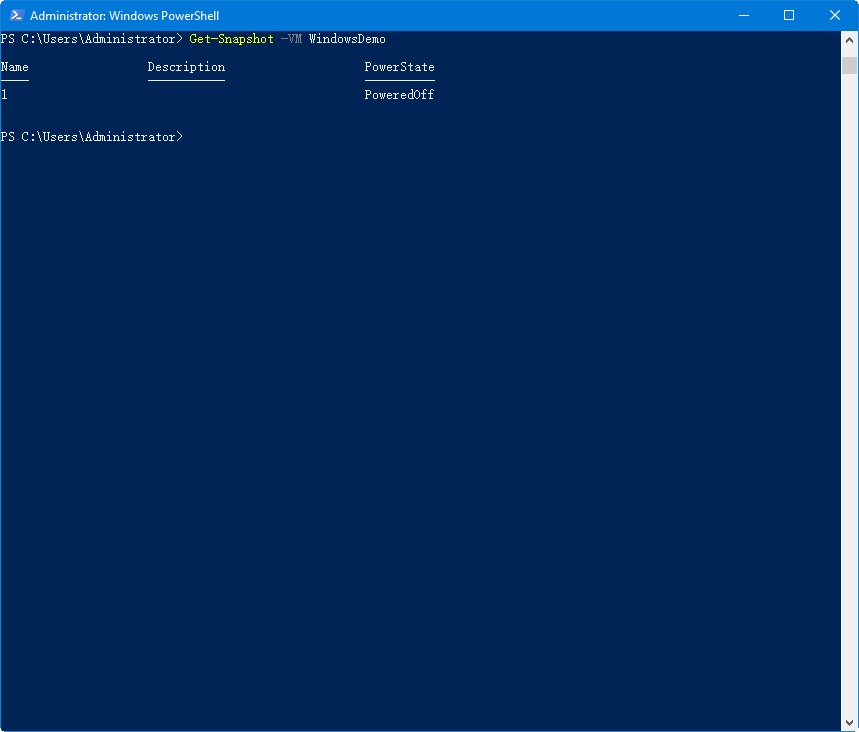Image resolution: width=859 pixels, height=732 pixels.
Task: Click the -VM parameter in the command
Action: tap(291, 39)
